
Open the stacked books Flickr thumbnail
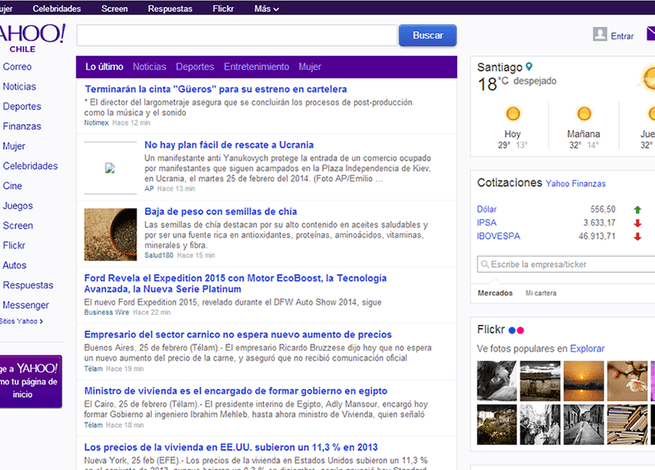click(x=627, y=424)
